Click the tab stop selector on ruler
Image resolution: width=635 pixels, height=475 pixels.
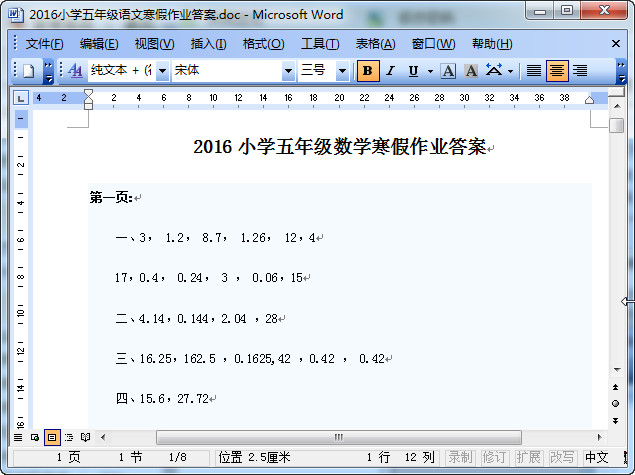point(21,98)
